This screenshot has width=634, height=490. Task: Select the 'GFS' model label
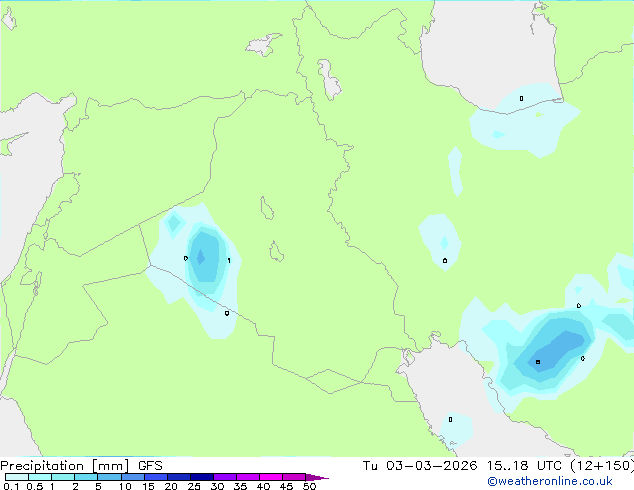click(150, 466)
